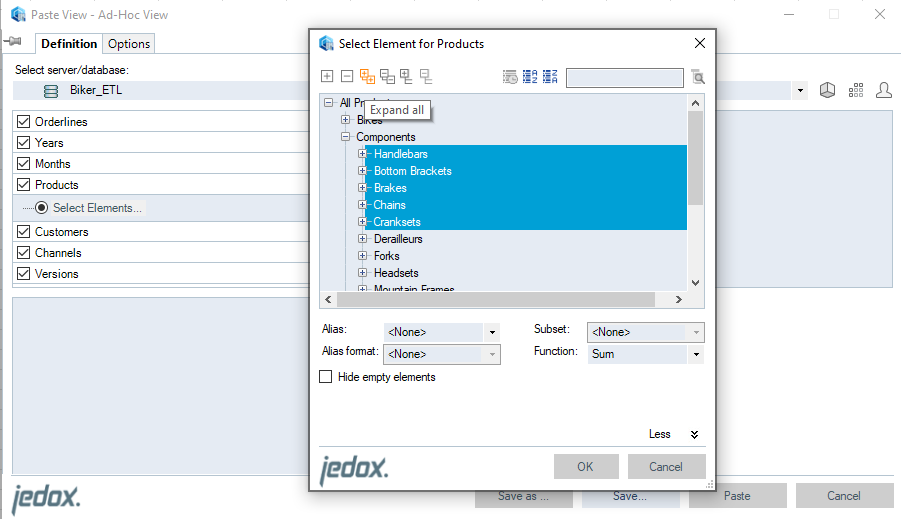Screen dimensions: 901x519
Task: Click in the element search input field
Action: click(x=624, y=77)
